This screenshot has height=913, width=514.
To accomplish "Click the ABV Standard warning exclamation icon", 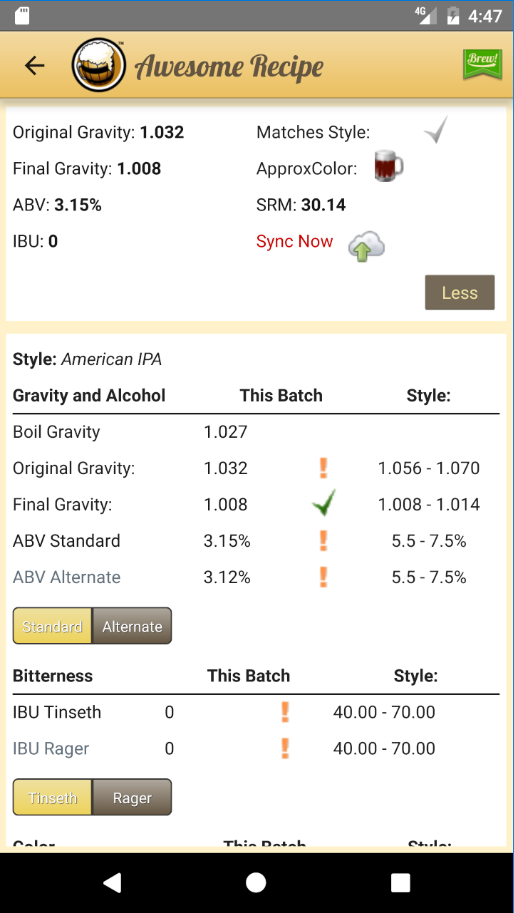I will pos(324,540).
